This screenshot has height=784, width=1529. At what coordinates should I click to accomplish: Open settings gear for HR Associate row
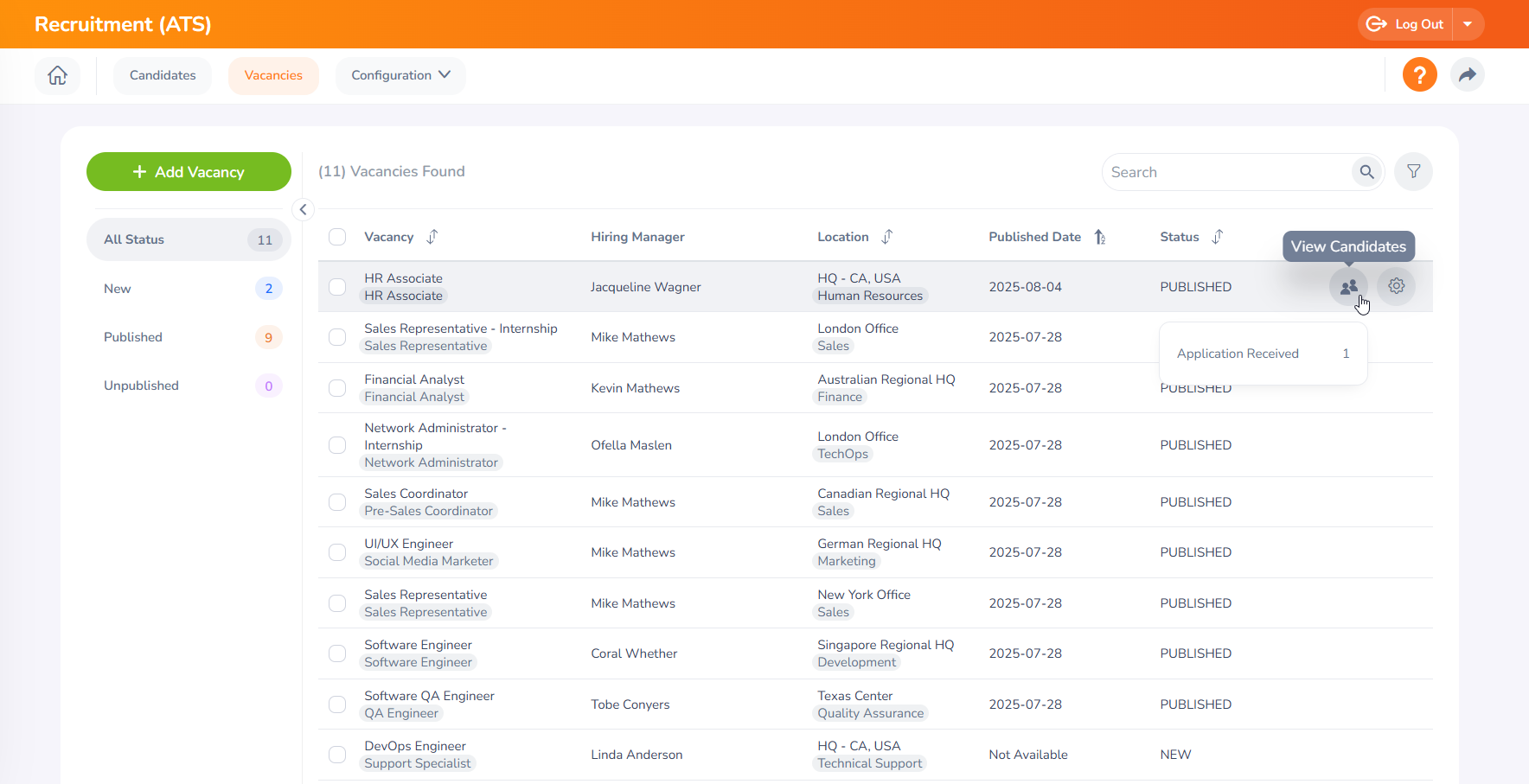pyautogui.click(x=1396, y=286)
